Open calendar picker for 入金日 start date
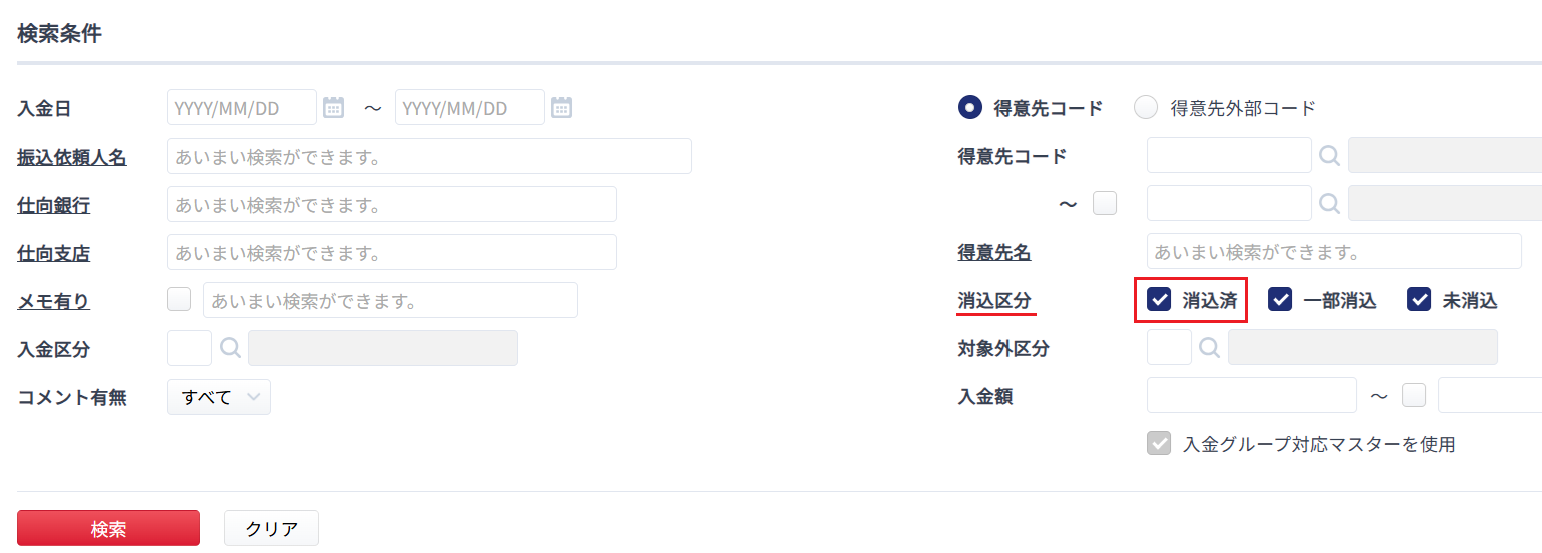The height and width of the screenshot is (553, 1542). coord(333,107)
